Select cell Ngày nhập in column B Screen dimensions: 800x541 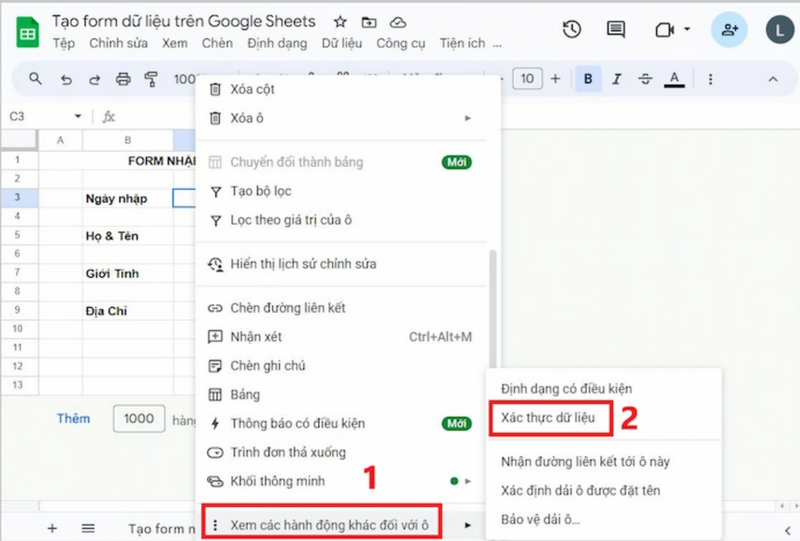[x=128, y=198]
